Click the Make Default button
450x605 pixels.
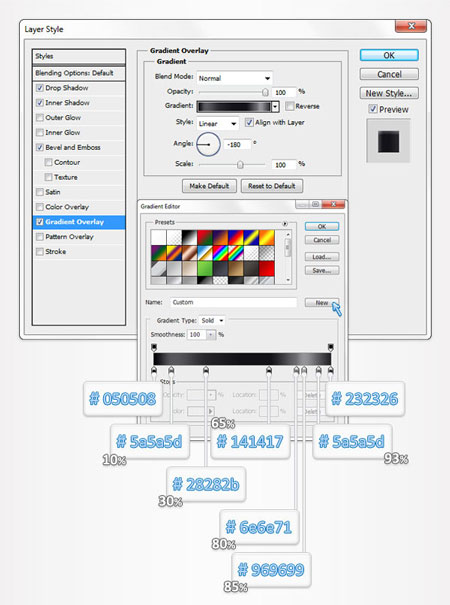(x=209, y=186)
